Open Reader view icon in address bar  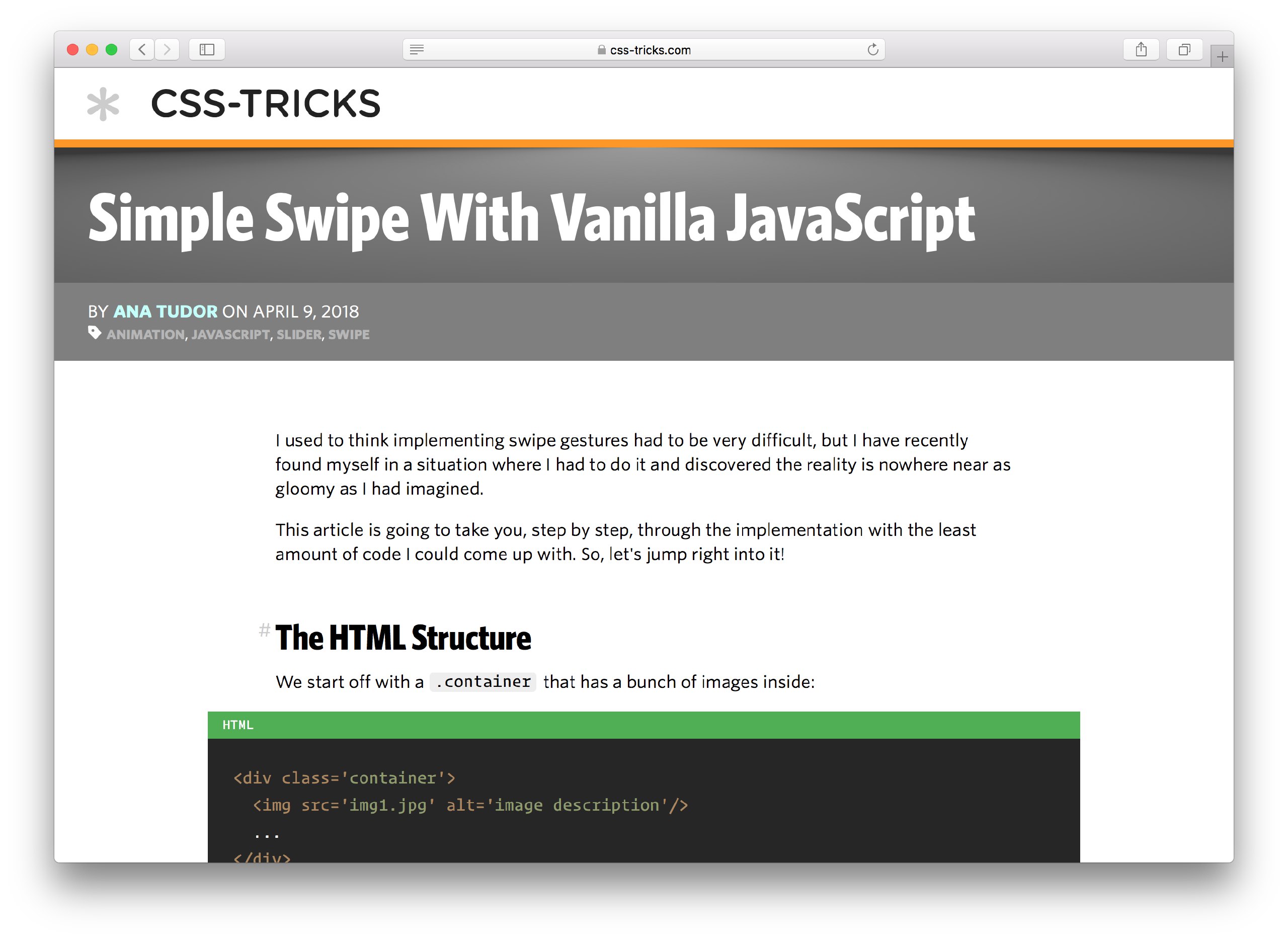[417, 49]
